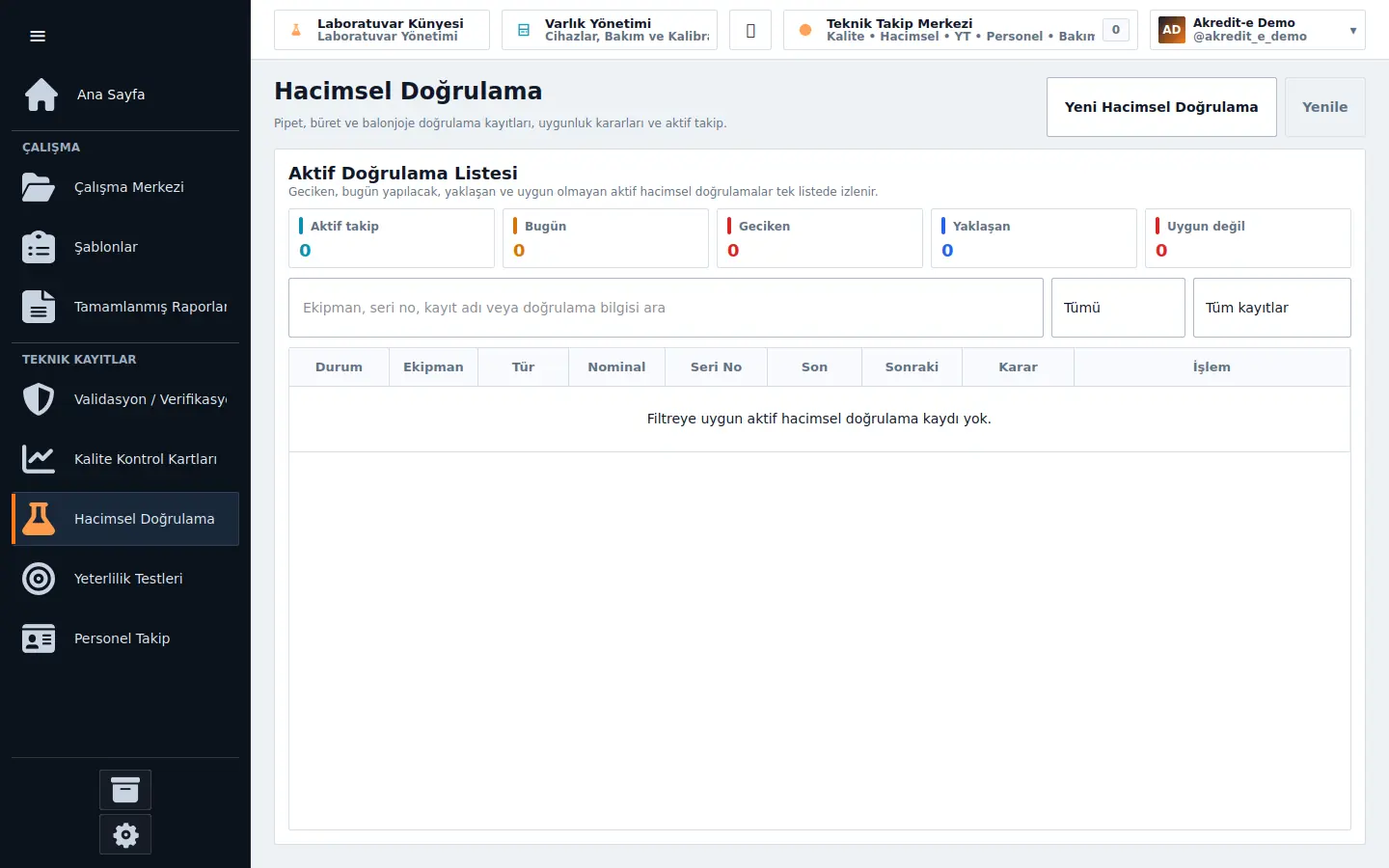The height and width of the screenshot is (868, 1389).
Task: Click the Sonraki column header
Action: (x=912, y=367)
